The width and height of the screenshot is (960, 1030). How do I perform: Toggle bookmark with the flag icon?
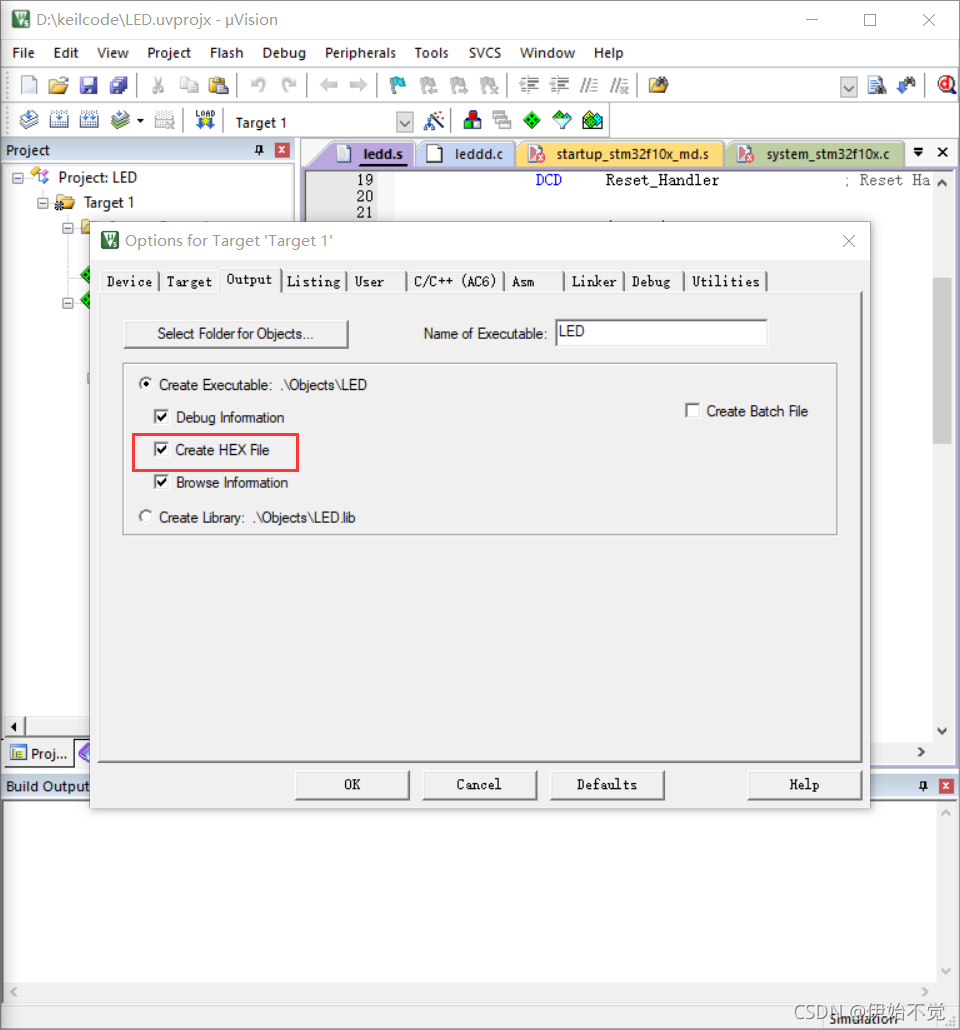click(x=398, y=85)
